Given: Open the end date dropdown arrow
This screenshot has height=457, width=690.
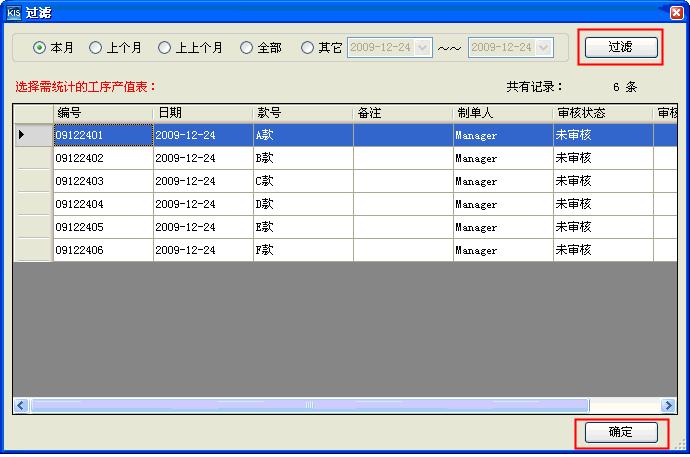Looking at the screenshot, I should click(x=544, y=47).
